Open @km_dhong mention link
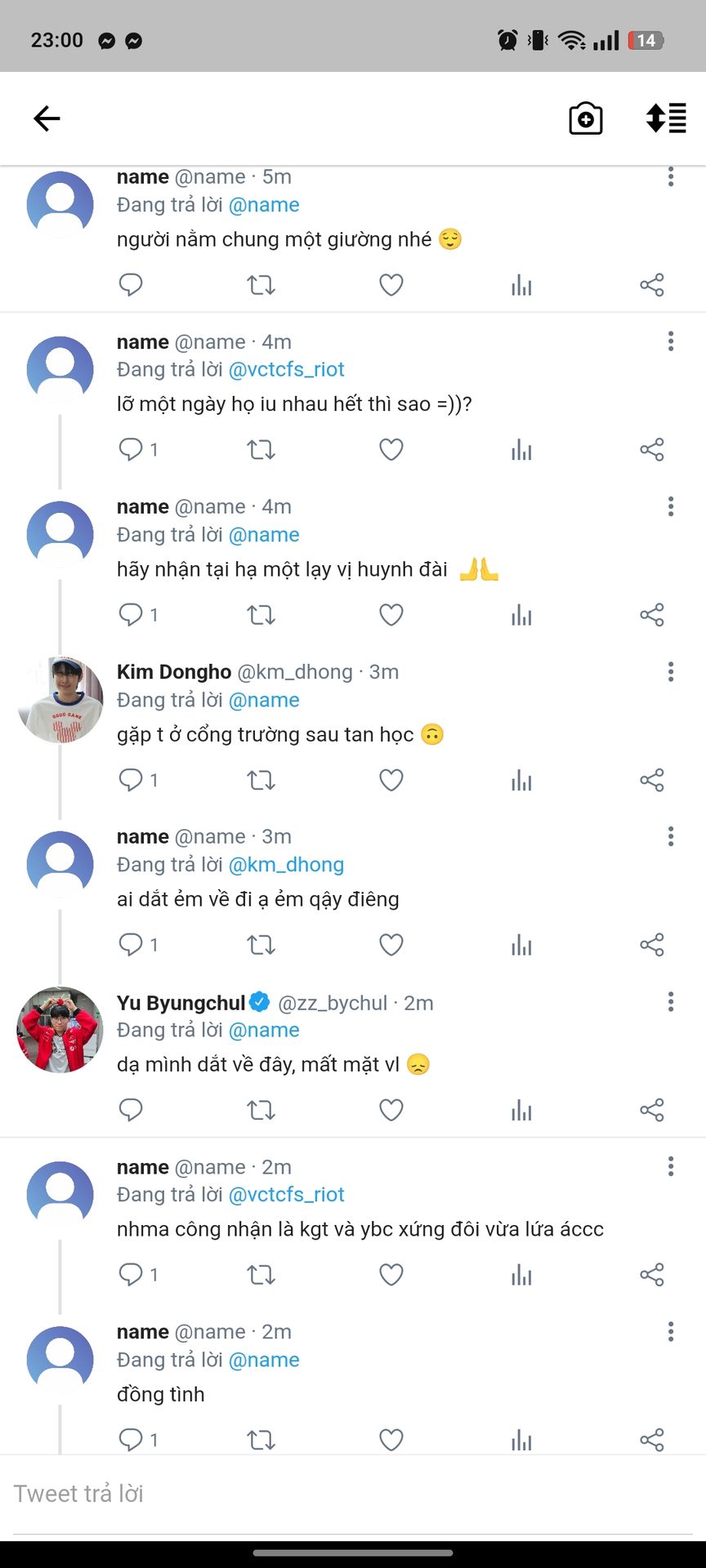The image size is (706, 1568). 286,865
